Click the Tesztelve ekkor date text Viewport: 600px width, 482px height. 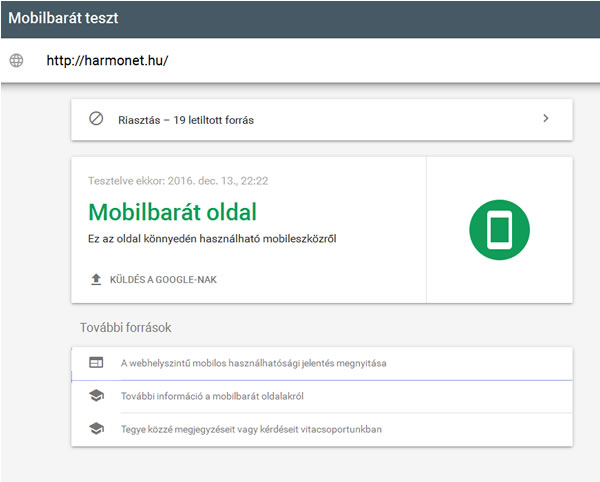[178, 181]
